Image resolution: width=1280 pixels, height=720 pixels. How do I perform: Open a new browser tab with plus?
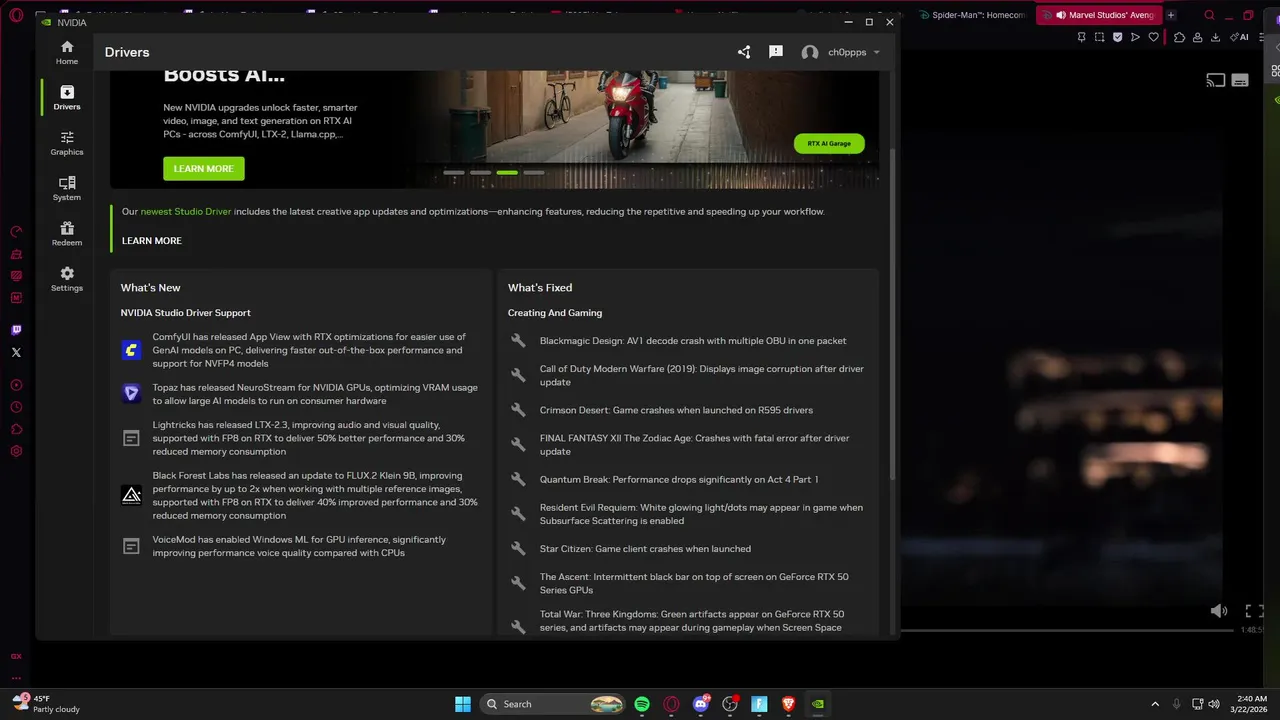1171,15
